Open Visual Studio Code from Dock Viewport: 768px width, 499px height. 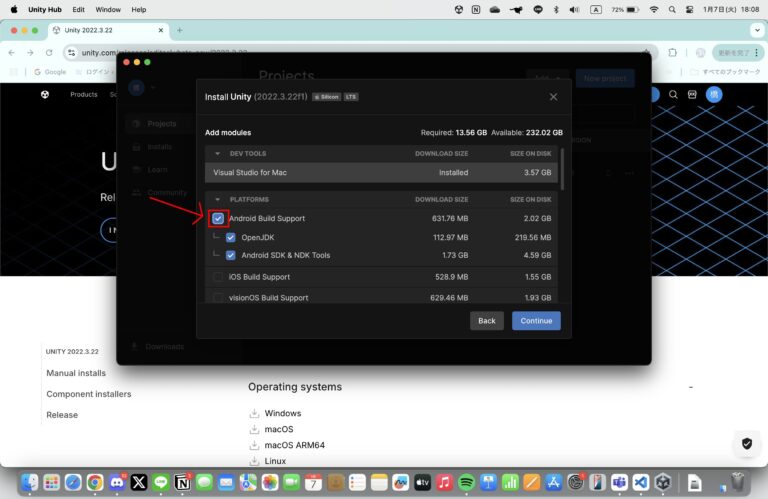[641, 482]
